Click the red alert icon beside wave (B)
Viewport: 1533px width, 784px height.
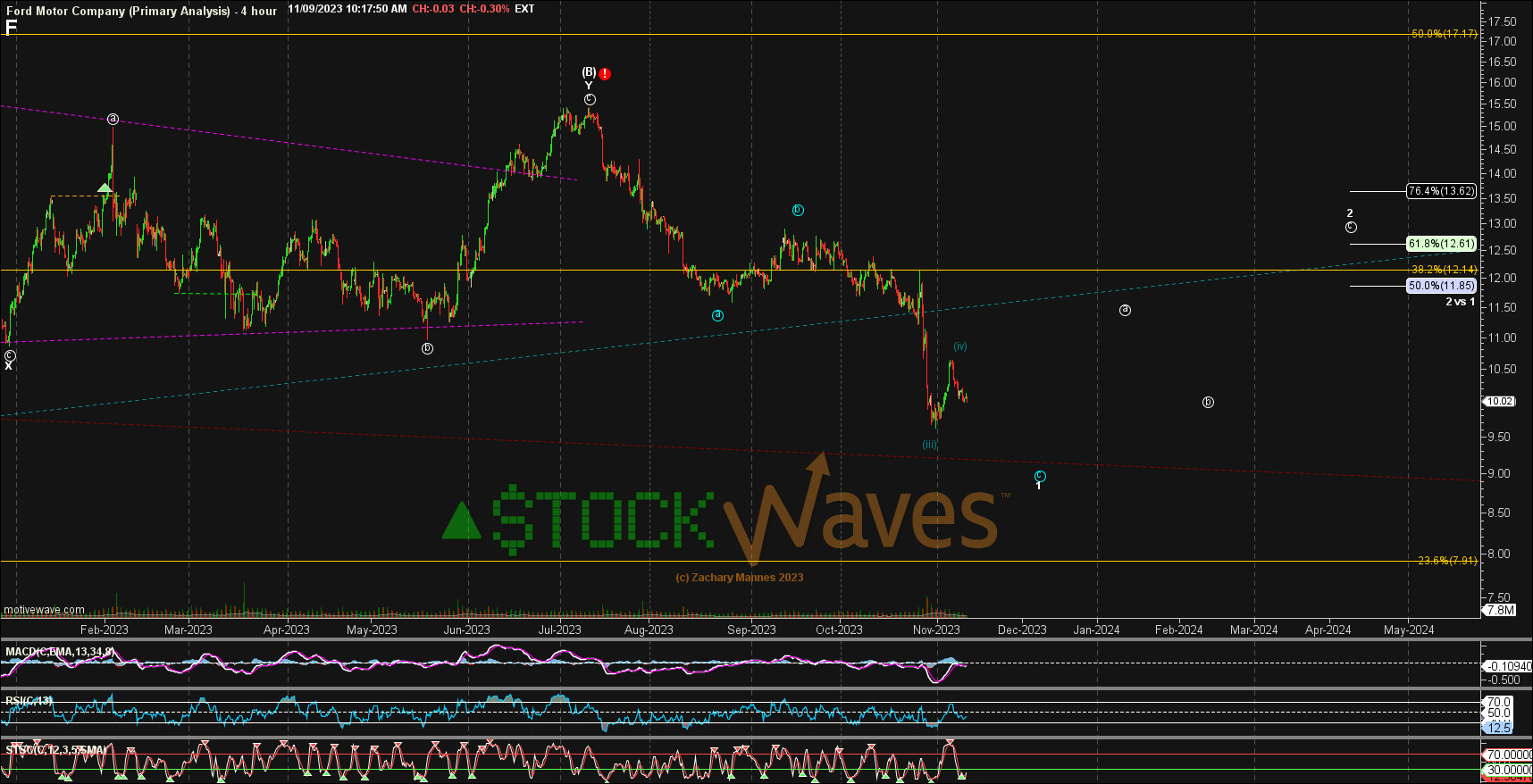click(606, 74)
